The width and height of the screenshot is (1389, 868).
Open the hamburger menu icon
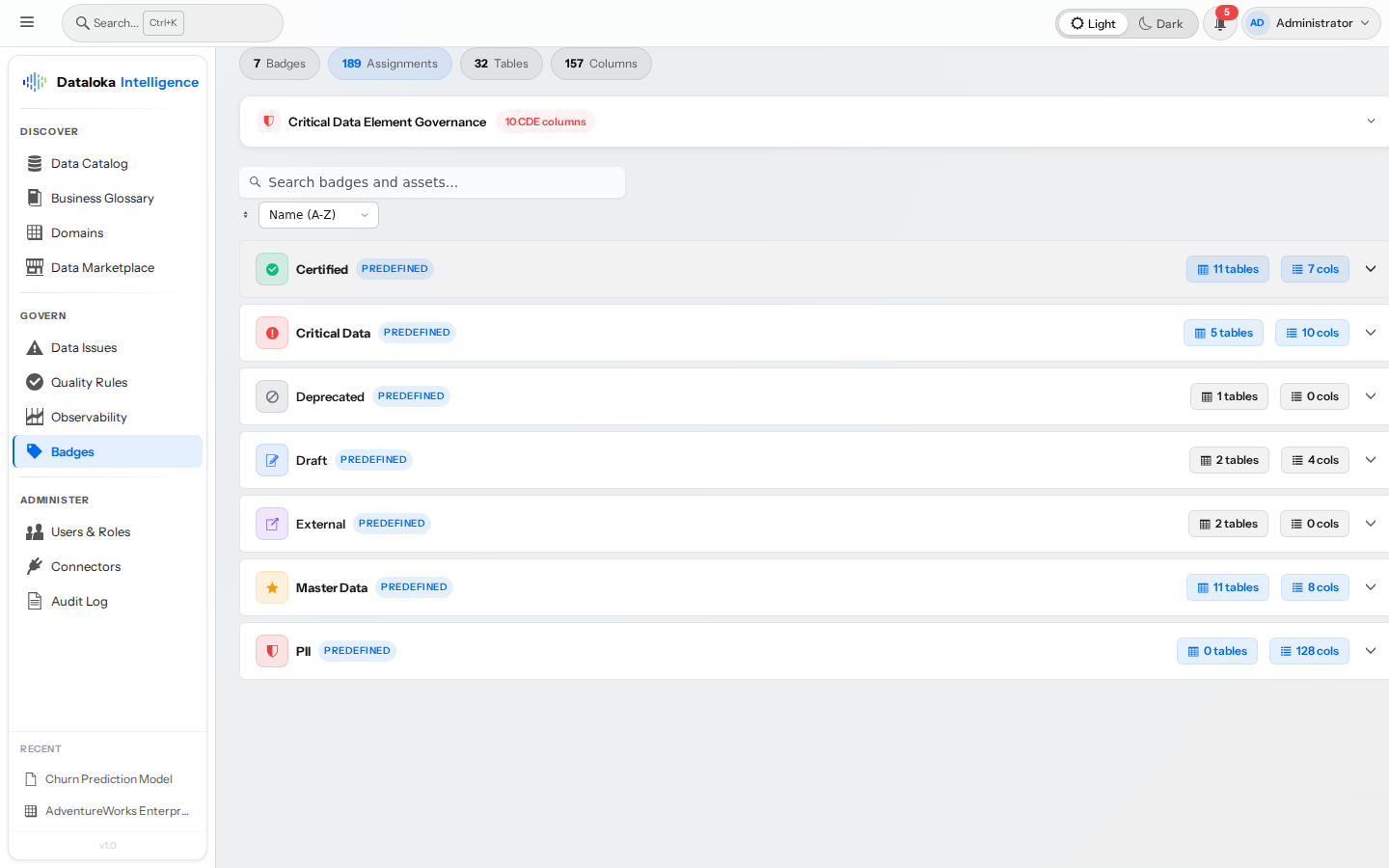(27, 22)
